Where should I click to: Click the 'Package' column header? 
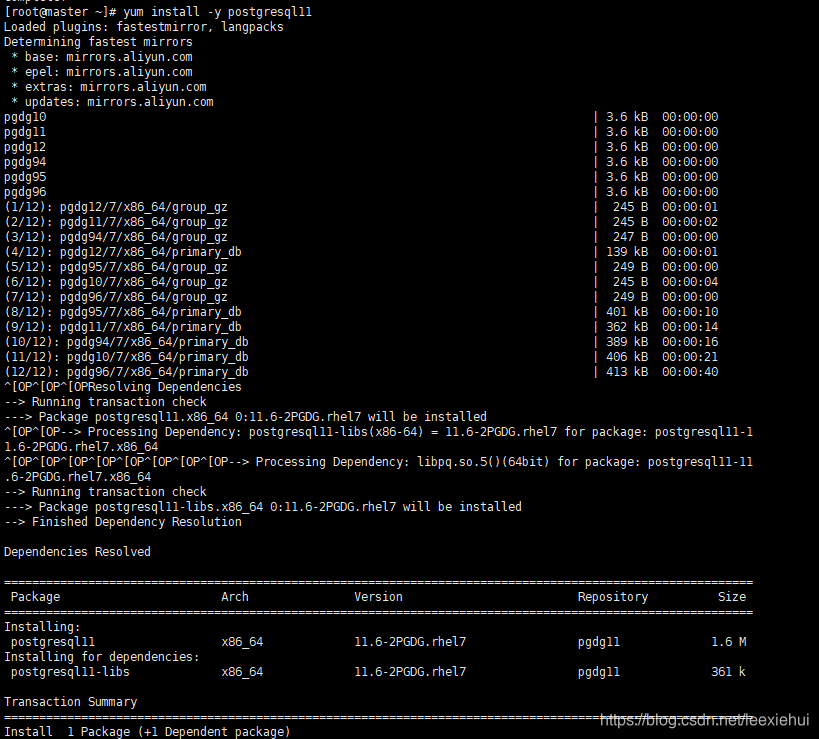(x=36, y=597)
